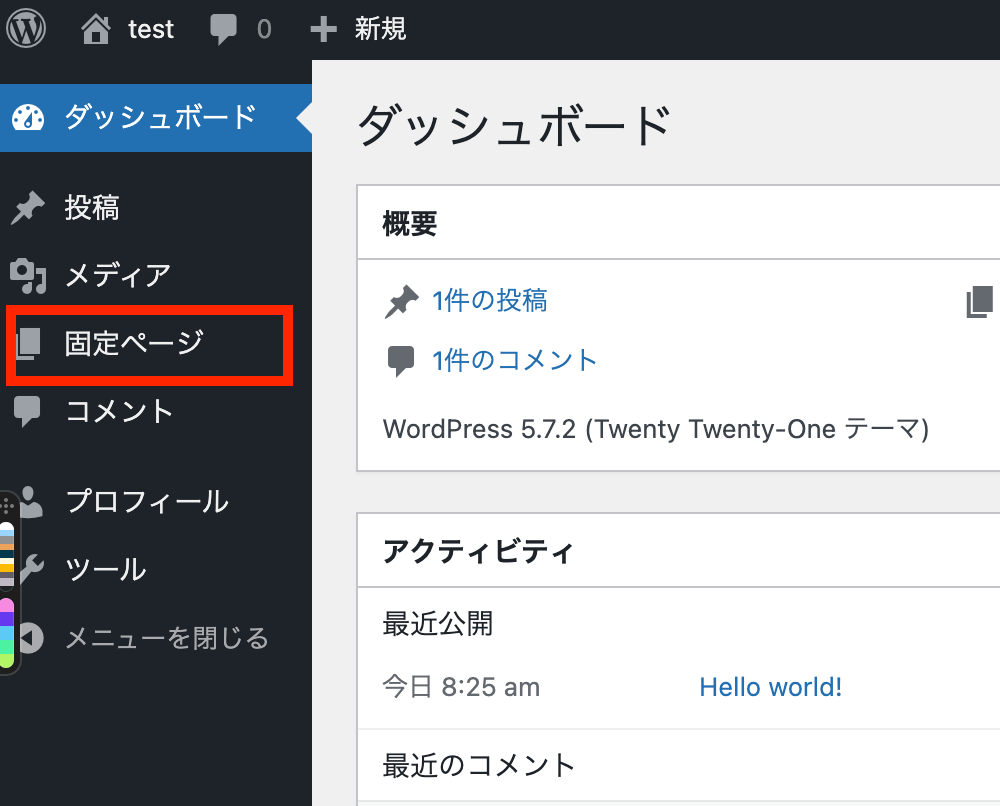Click bubble icon next to 1件のコメント
1000x806 pixels.
point(401,362)
